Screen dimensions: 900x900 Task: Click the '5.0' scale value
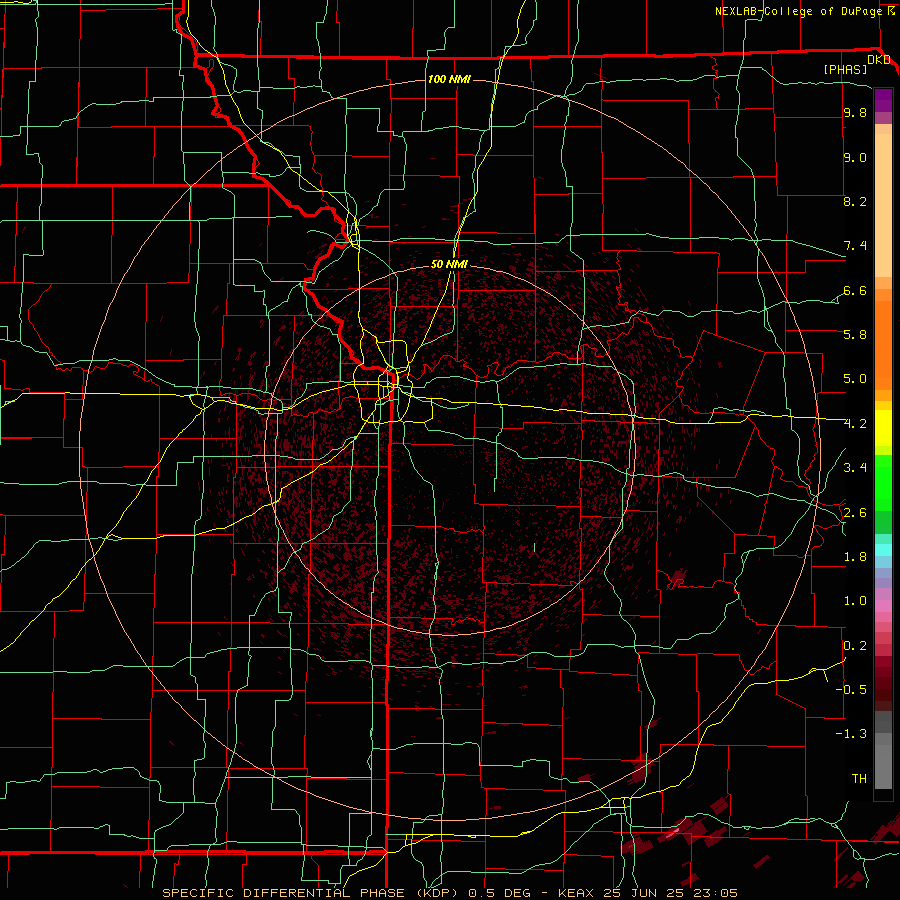tap(855, 379)
